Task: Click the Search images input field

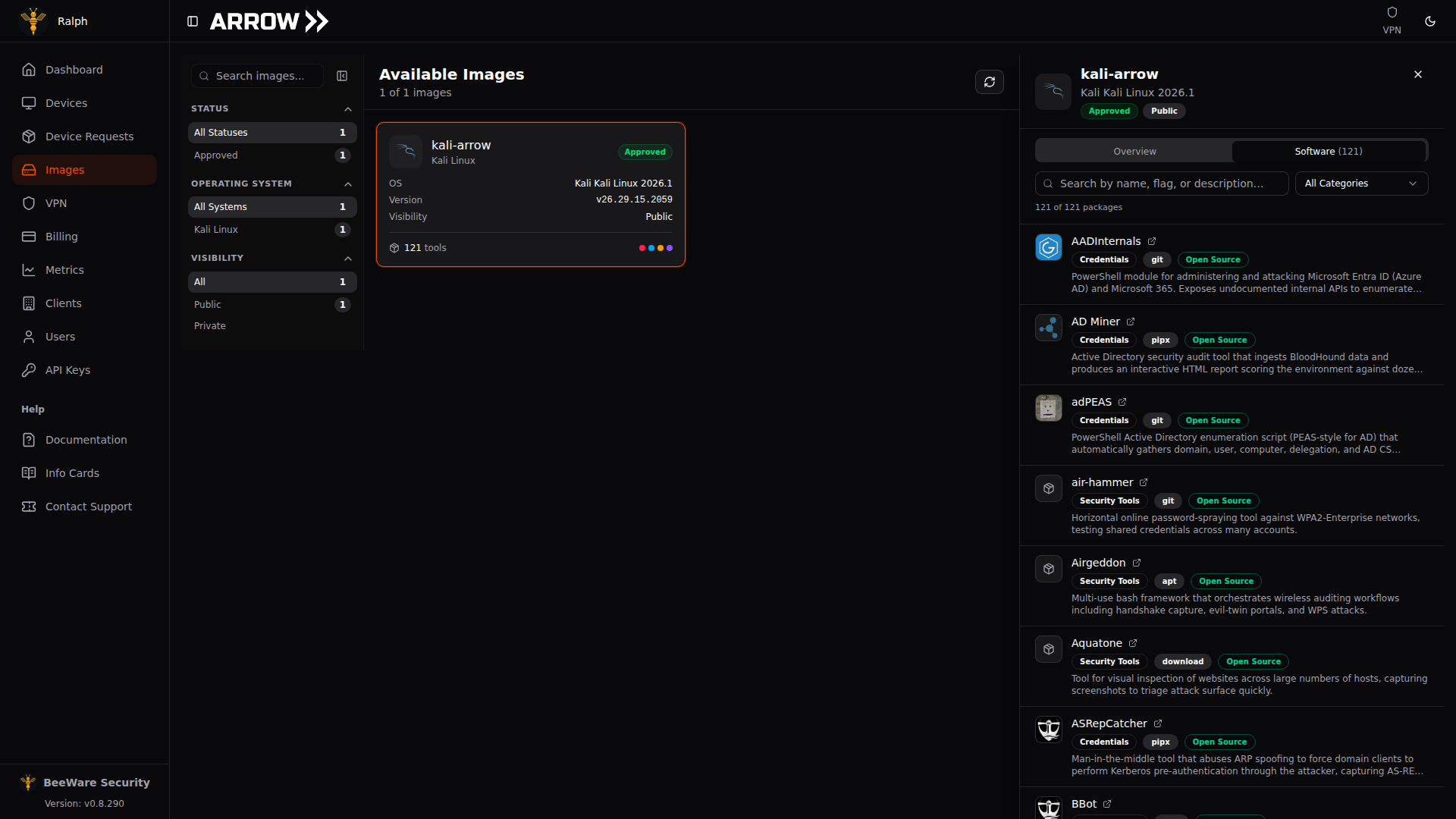Action: (257, 76)
